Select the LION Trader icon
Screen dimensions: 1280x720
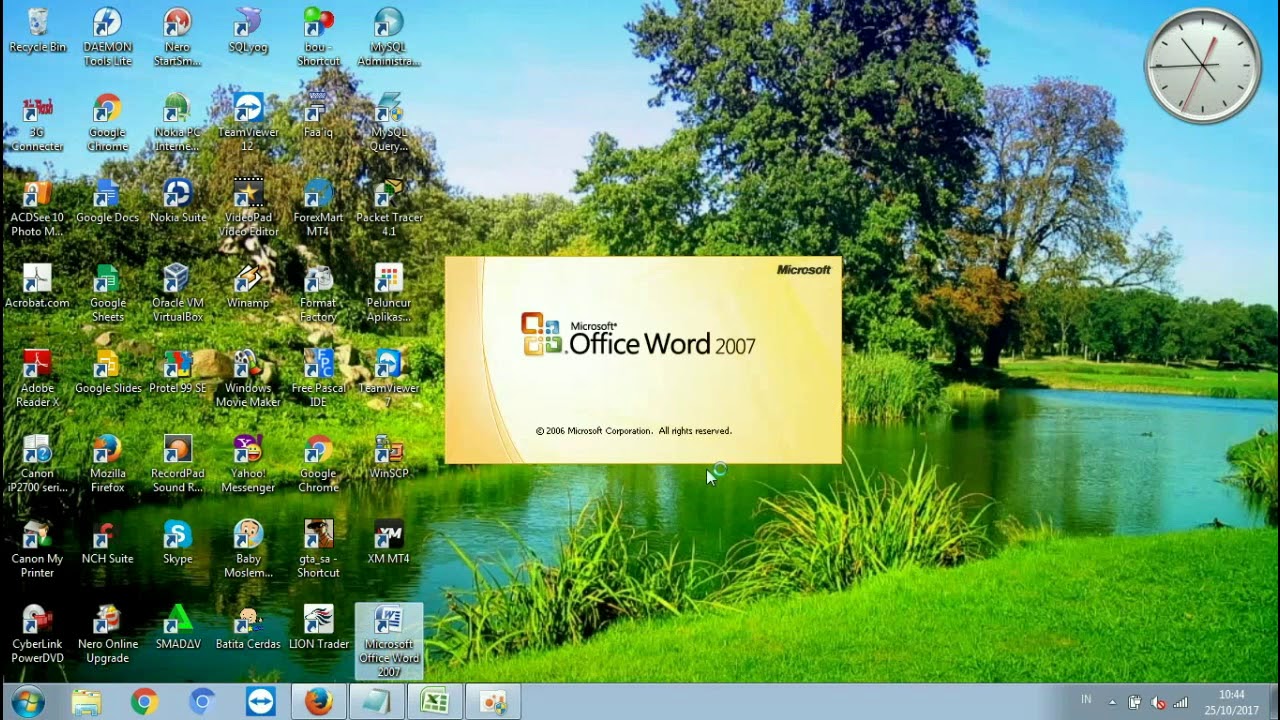tap(318, 628)
